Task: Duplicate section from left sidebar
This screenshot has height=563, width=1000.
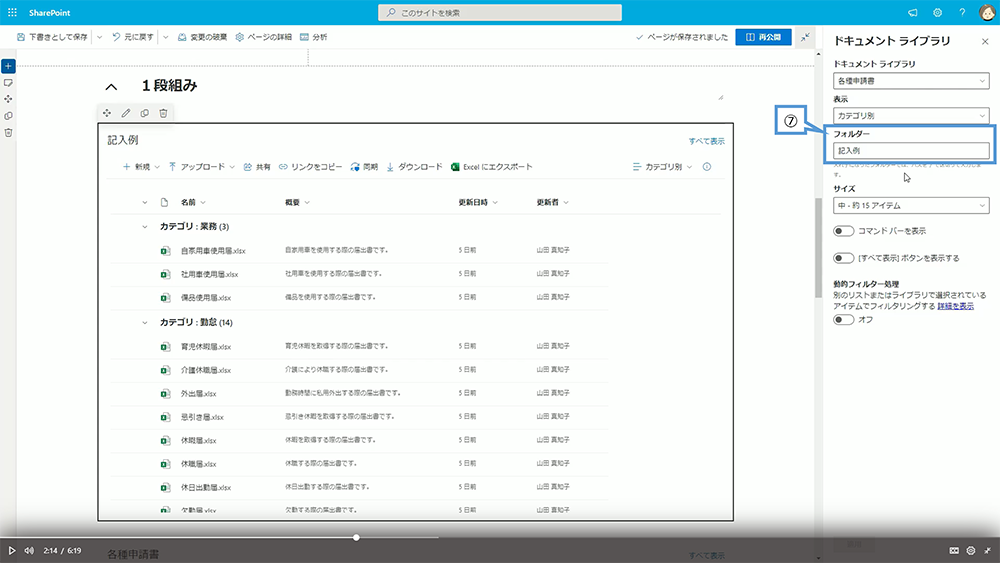Action: [8, 116]
